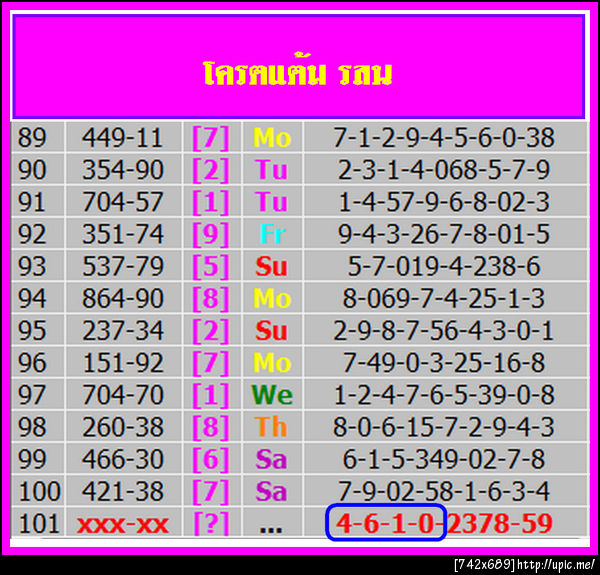600x575 pixels.
Task: Click row number 90
Action: [32, 169]
